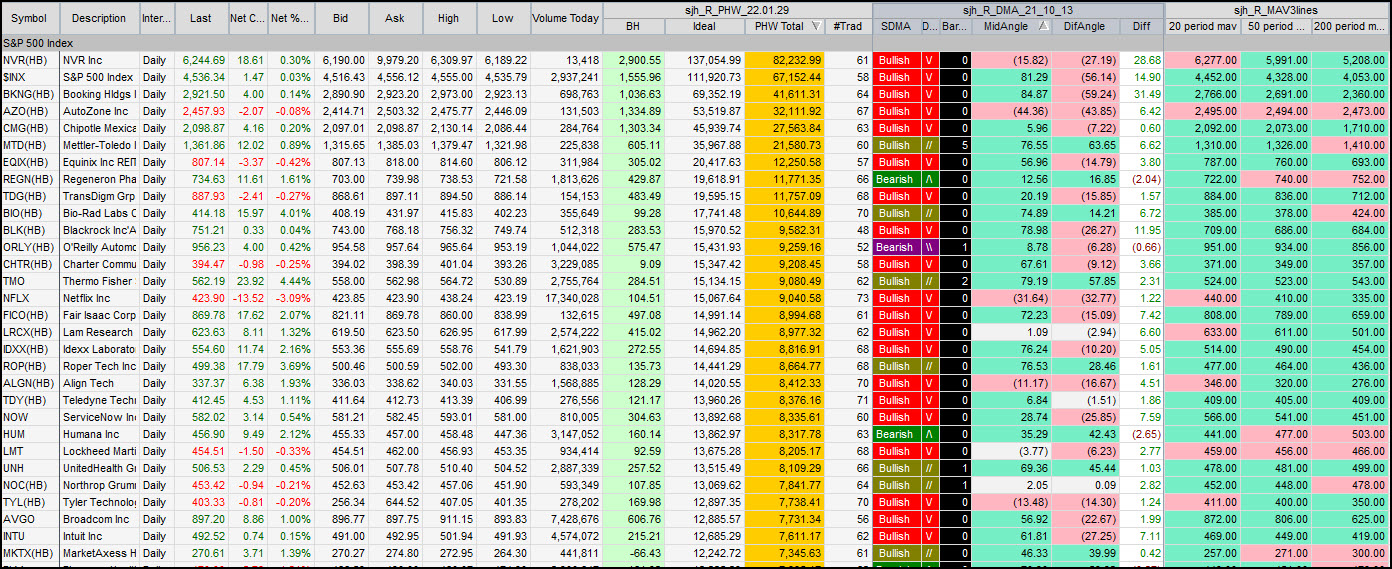Click the Netflix net change -13.52
Screen dimensions: 1392x569
click(x=248, y=299)
